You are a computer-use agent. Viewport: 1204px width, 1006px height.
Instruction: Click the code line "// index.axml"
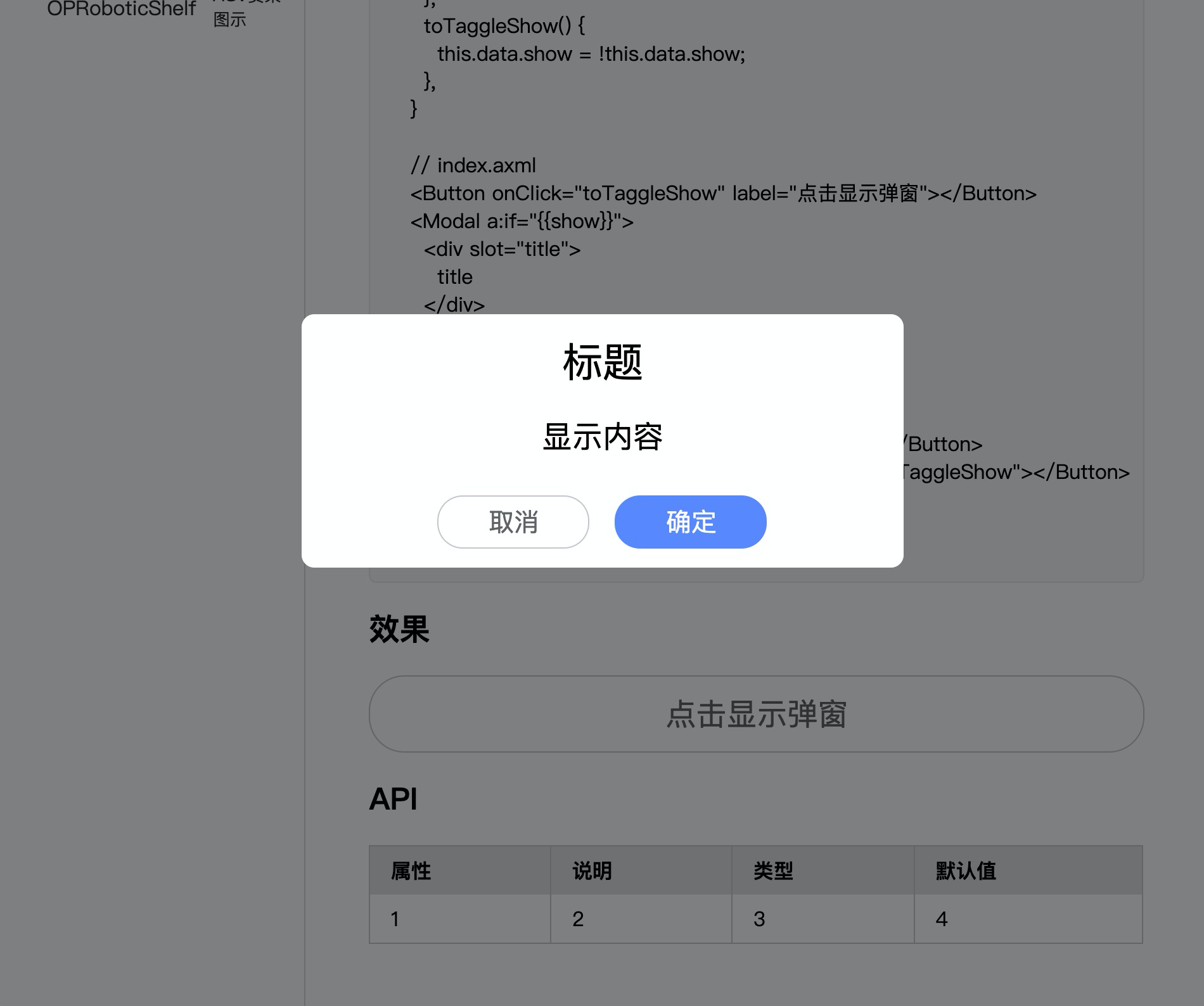pos(473,165)
